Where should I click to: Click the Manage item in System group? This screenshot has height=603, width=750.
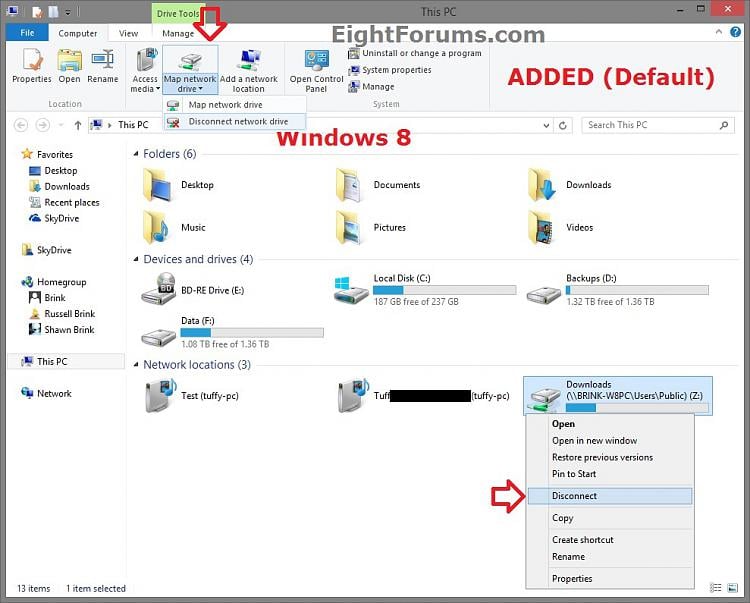pos(372,87)
